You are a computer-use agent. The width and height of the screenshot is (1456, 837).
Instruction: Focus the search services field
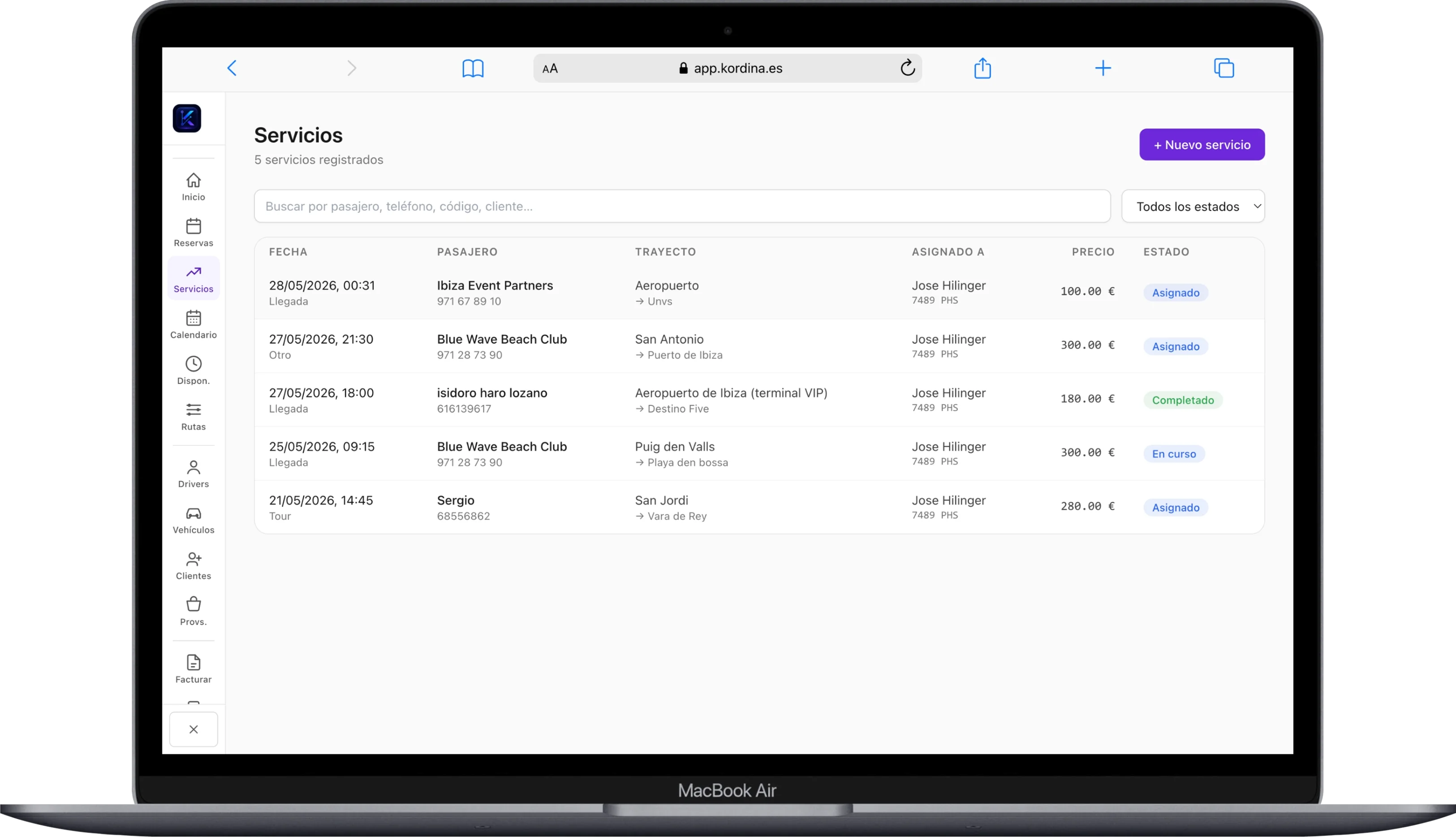point(682,207)
